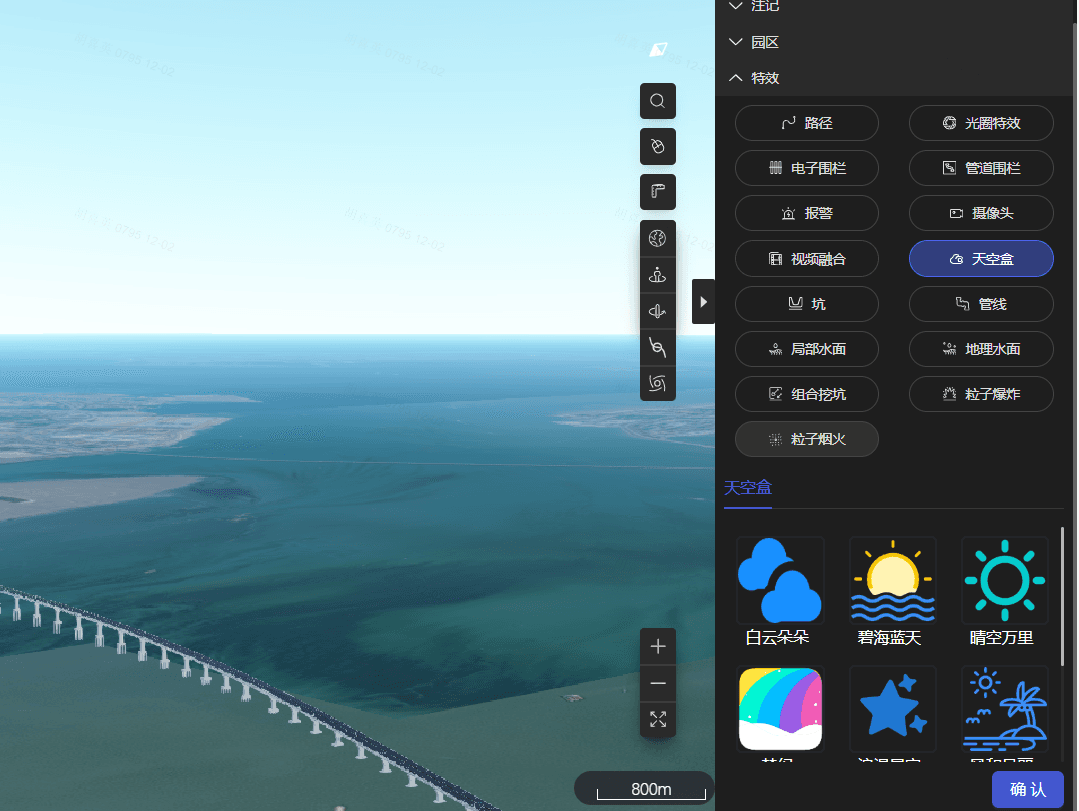Click the 确认 button
The height and width of the screenshot is (811, 1079).
click(x=1027, y=789)
